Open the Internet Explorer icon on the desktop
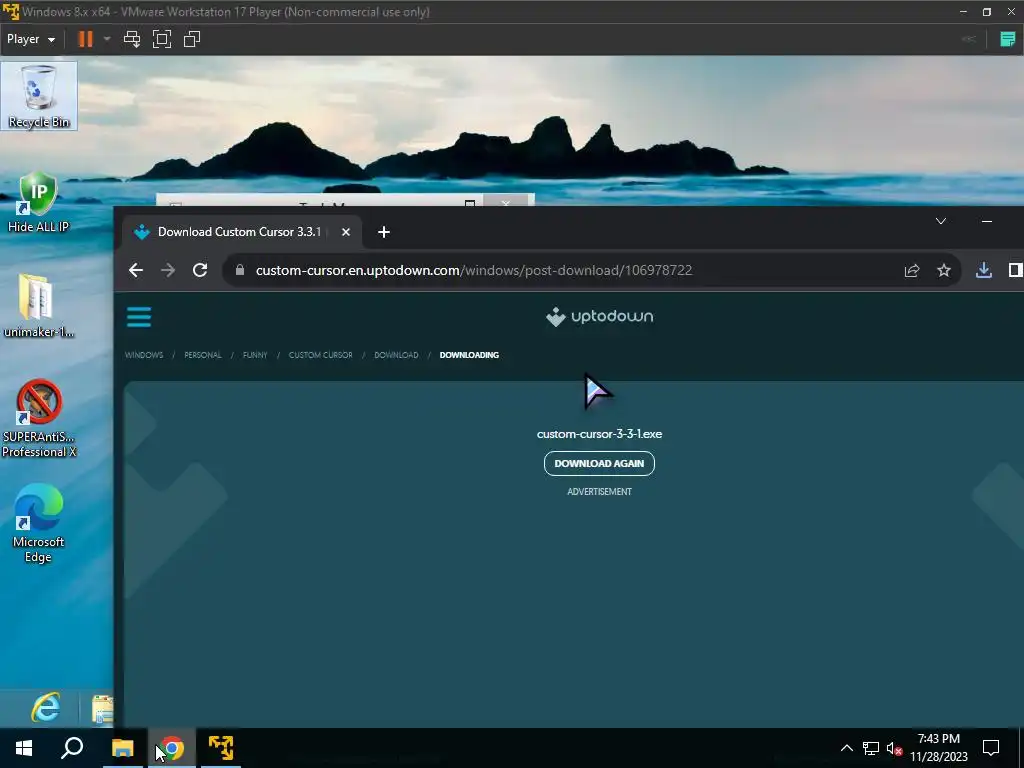The height and width of the screenshot is (768, 1024). [x=46, y=707]
